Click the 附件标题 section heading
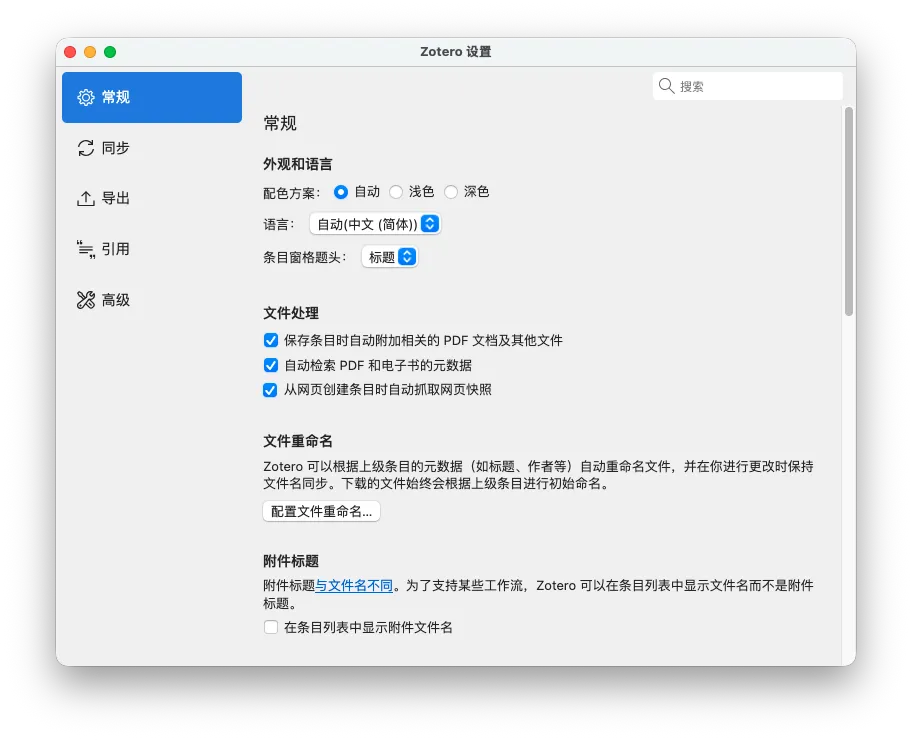Screen dimensions: 912x740 coord(291,561)
